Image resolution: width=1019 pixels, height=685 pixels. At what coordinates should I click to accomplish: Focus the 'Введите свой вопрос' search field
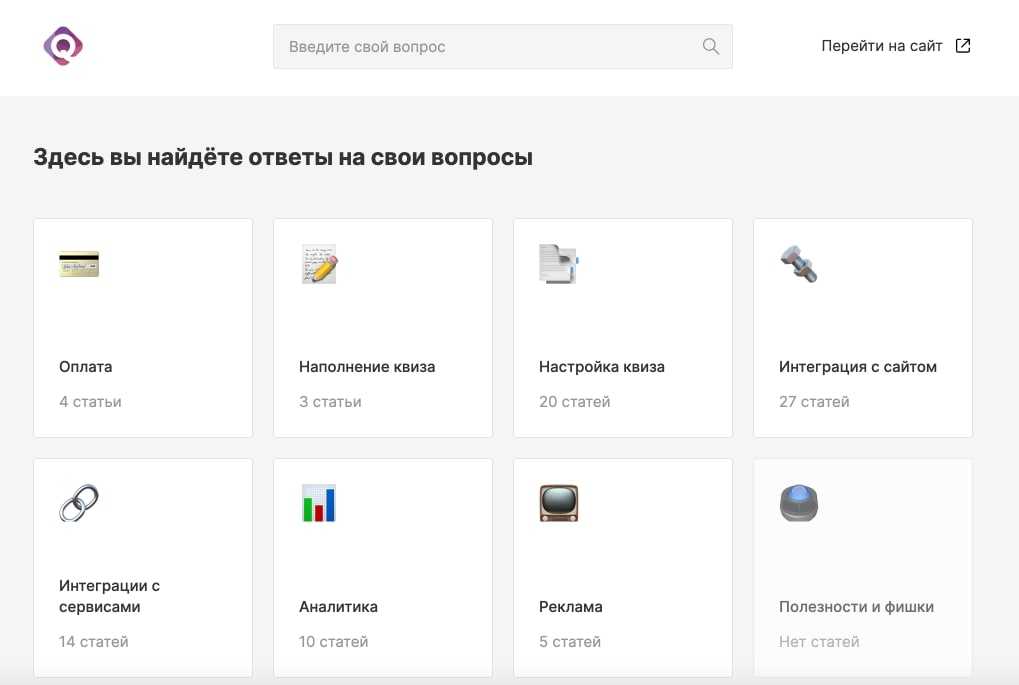point(490,46)
